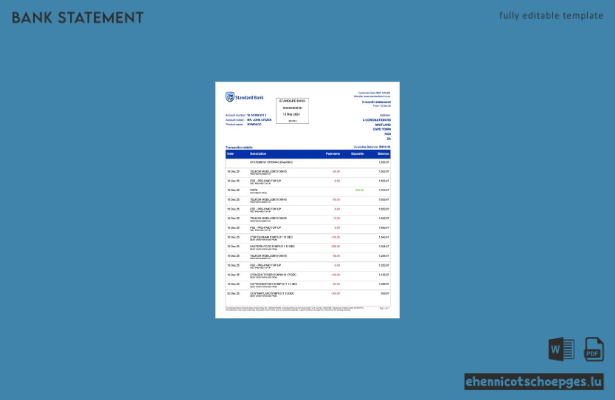Select the Statement Opening Balance row
615x400 pixels.
click(308, 162)
